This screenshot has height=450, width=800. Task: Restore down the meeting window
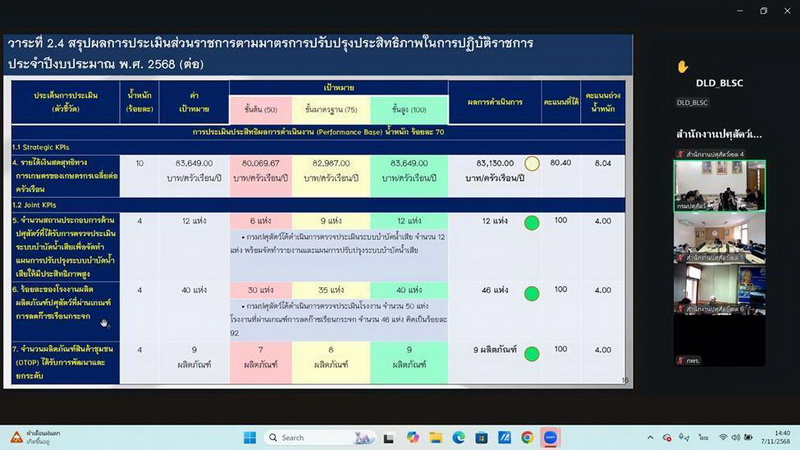pos(763,11)
